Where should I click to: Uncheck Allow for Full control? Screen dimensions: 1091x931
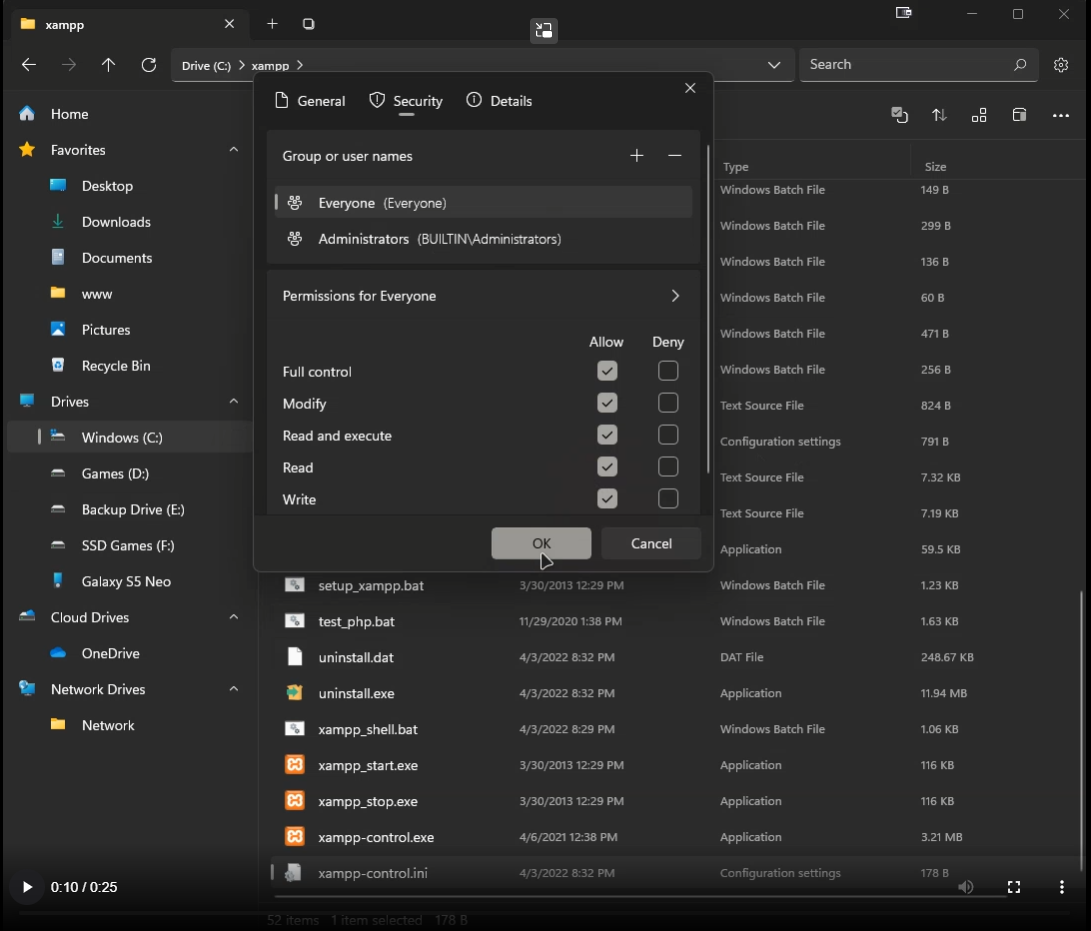tap(607, 371)
